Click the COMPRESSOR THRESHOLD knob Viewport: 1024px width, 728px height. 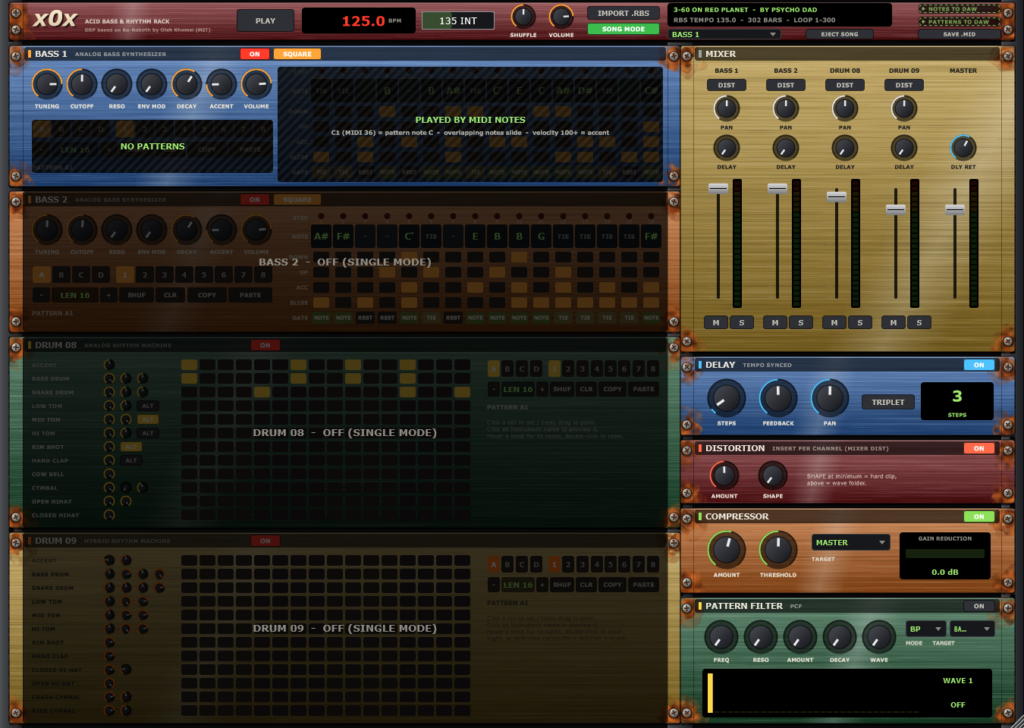coord(778,550)
